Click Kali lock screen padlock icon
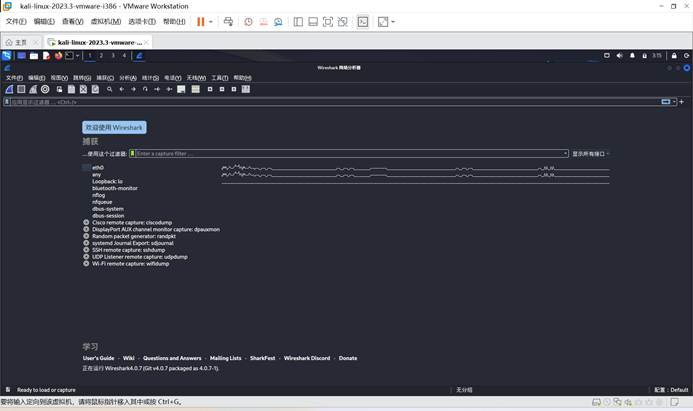 click(x=674, y=56)
